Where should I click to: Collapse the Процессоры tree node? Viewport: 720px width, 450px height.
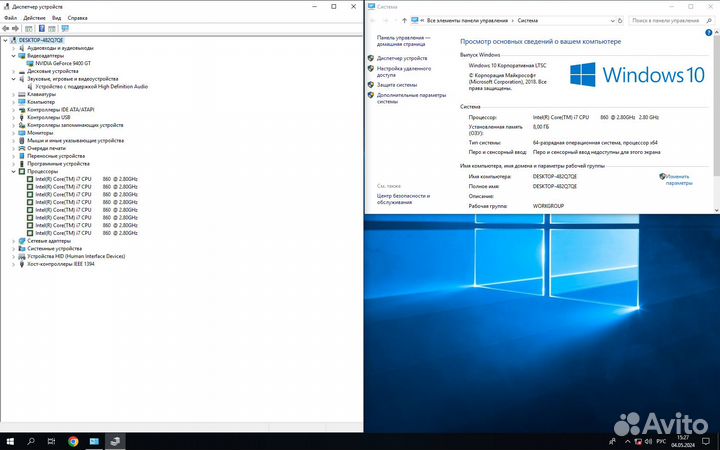tap(13, 171)
